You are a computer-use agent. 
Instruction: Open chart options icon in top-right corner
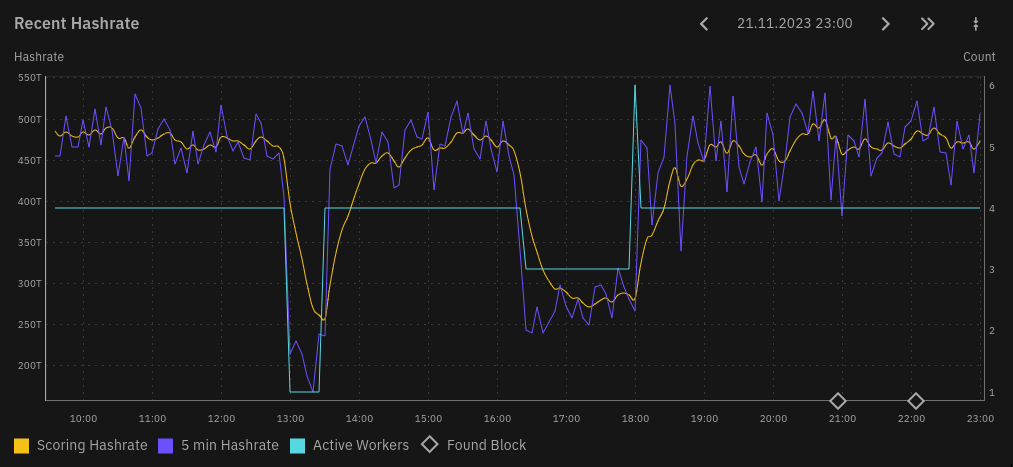[x=975, y=24]
